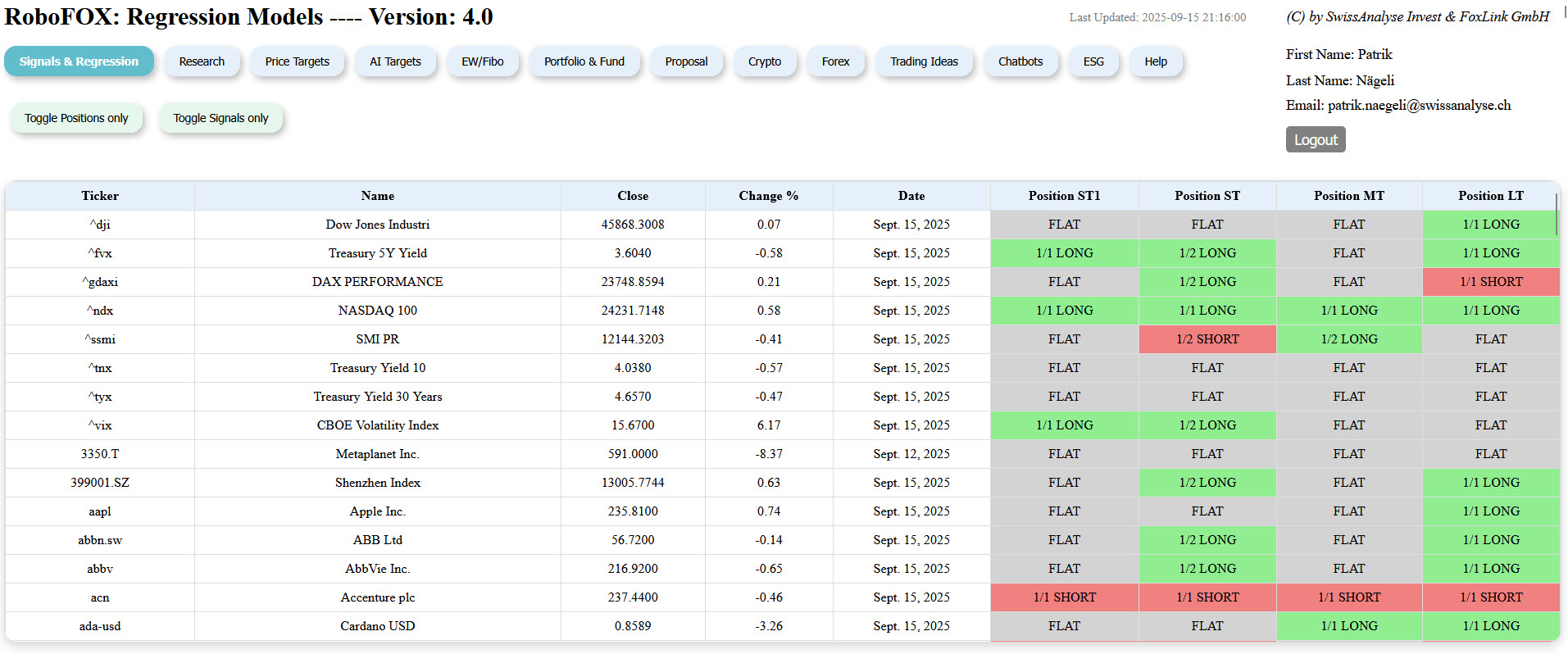Click the 1/1 SHORT cell in the ^gdaxi row

click(x=1491, y=282)
